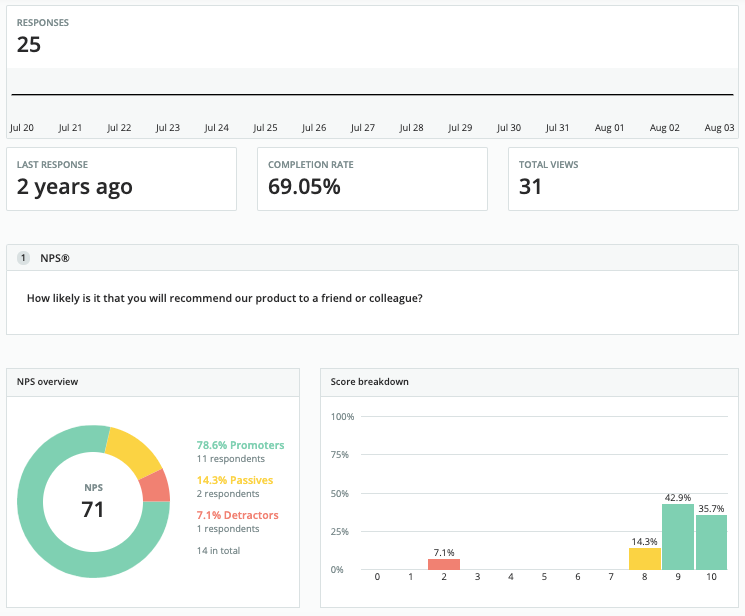Click the 11 respondents text
This screenshot has width=745, height=616.
coord(231,459)
